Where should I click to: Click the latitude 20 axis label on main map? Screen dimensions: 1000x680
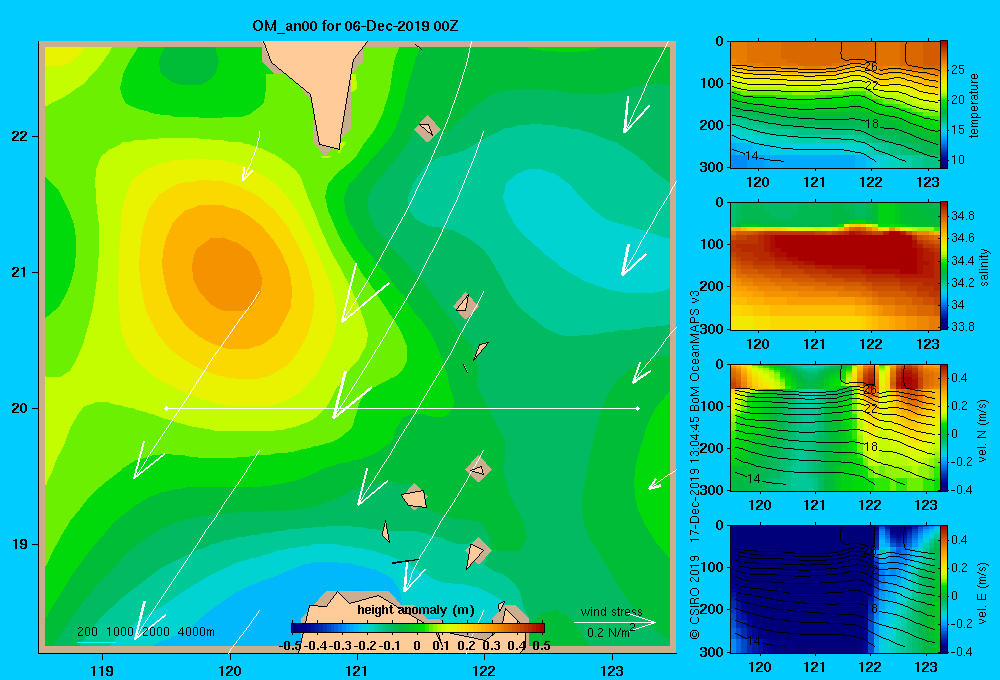(20, 408)
